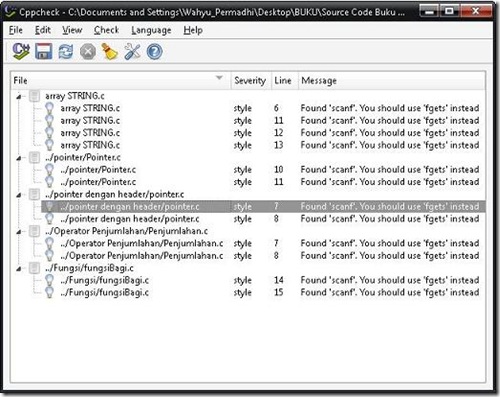This screenshot has width=500, height=397.
Task: Open the View menu
Action: 72,30
